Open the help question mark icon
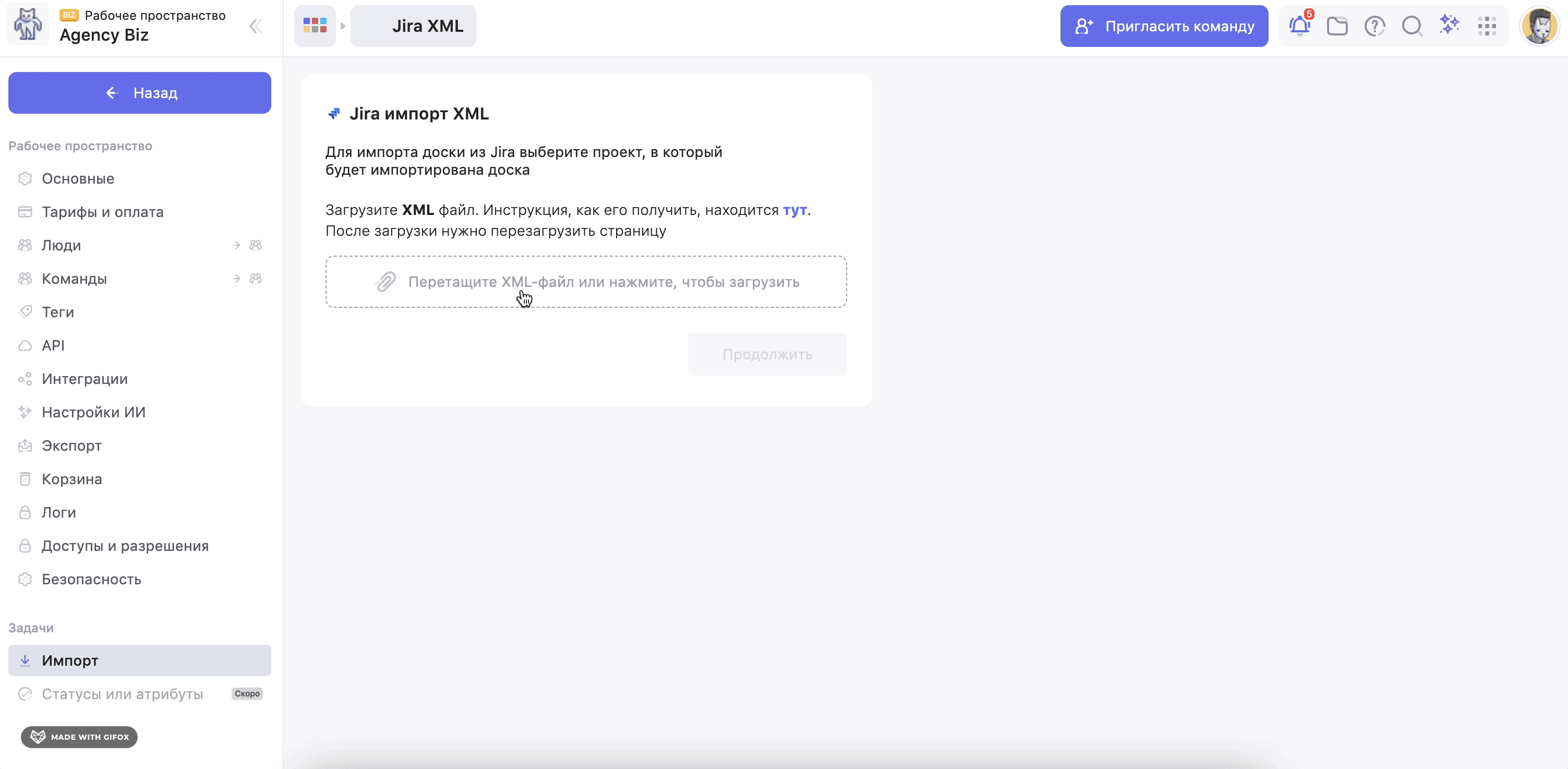 click(x=1374, y=26)
